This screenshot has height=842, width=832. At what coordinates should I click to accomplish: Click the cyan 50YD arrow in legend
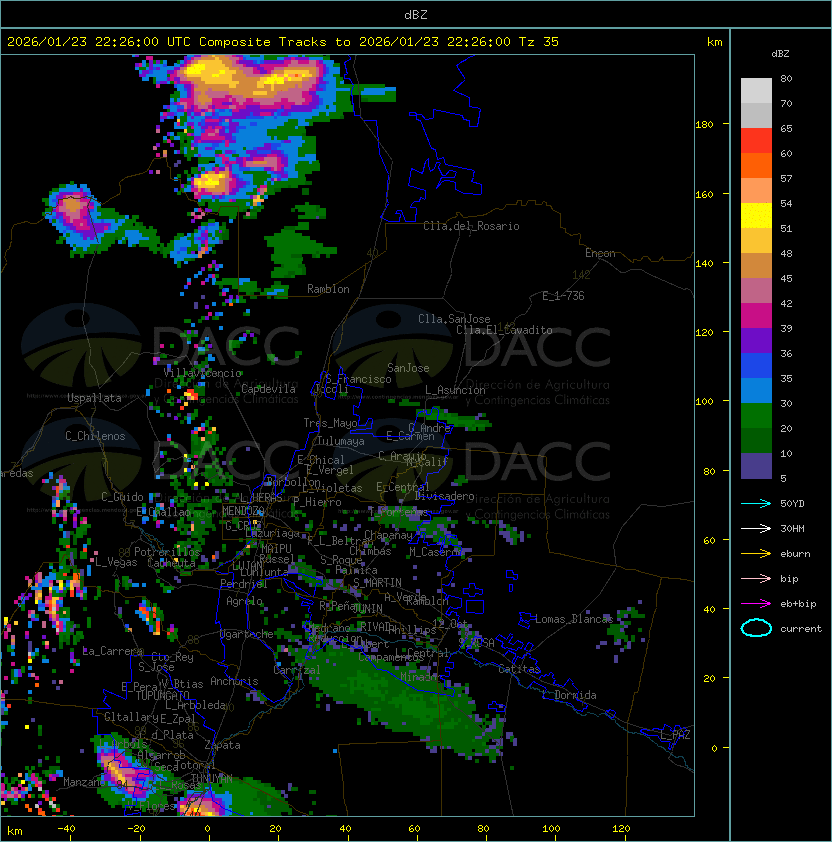(x=756, y=503)
